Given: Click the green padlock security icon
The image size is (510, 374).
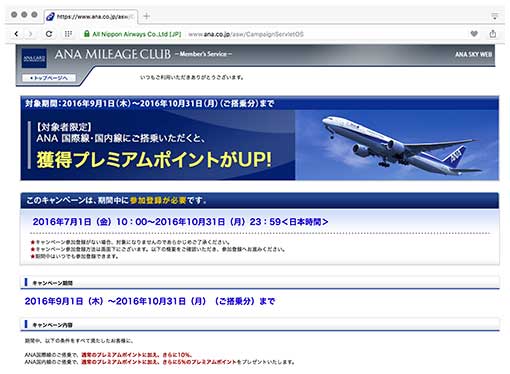Looking at the screenshot, I should [x=87, y=34].
